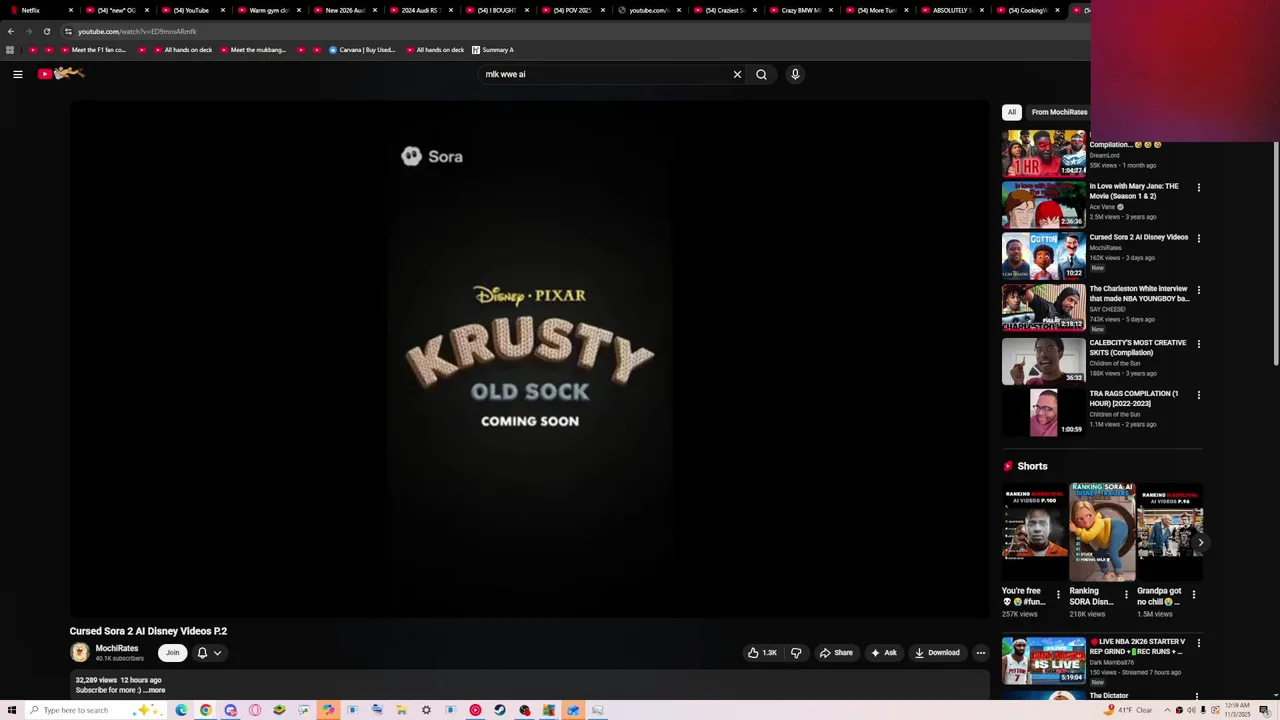
Task: Open notification bell dropdown for MochiRates
Action: (x=209, y=653)
